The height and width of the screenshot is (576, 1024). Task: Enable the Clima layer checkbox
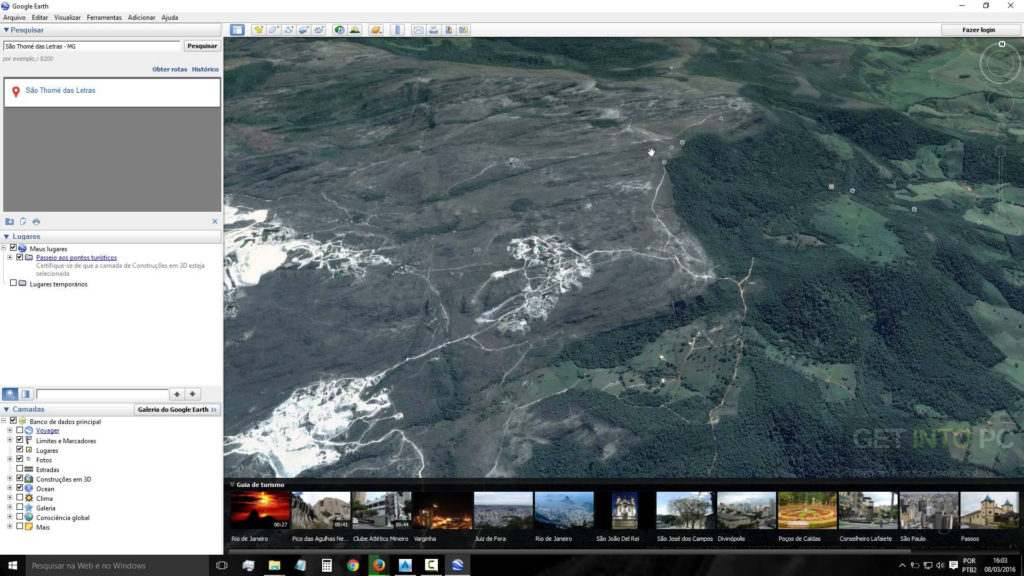pyautogui.click(x=20, y=498)
